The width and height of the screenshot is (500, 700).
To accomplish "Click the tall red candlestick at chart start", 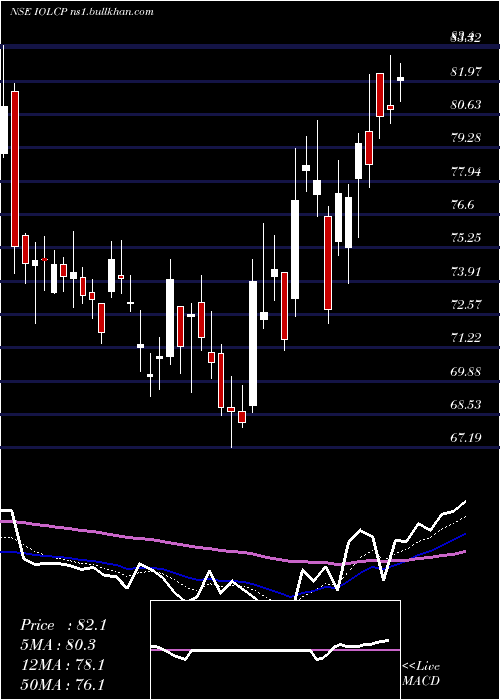I will (15, 169).
